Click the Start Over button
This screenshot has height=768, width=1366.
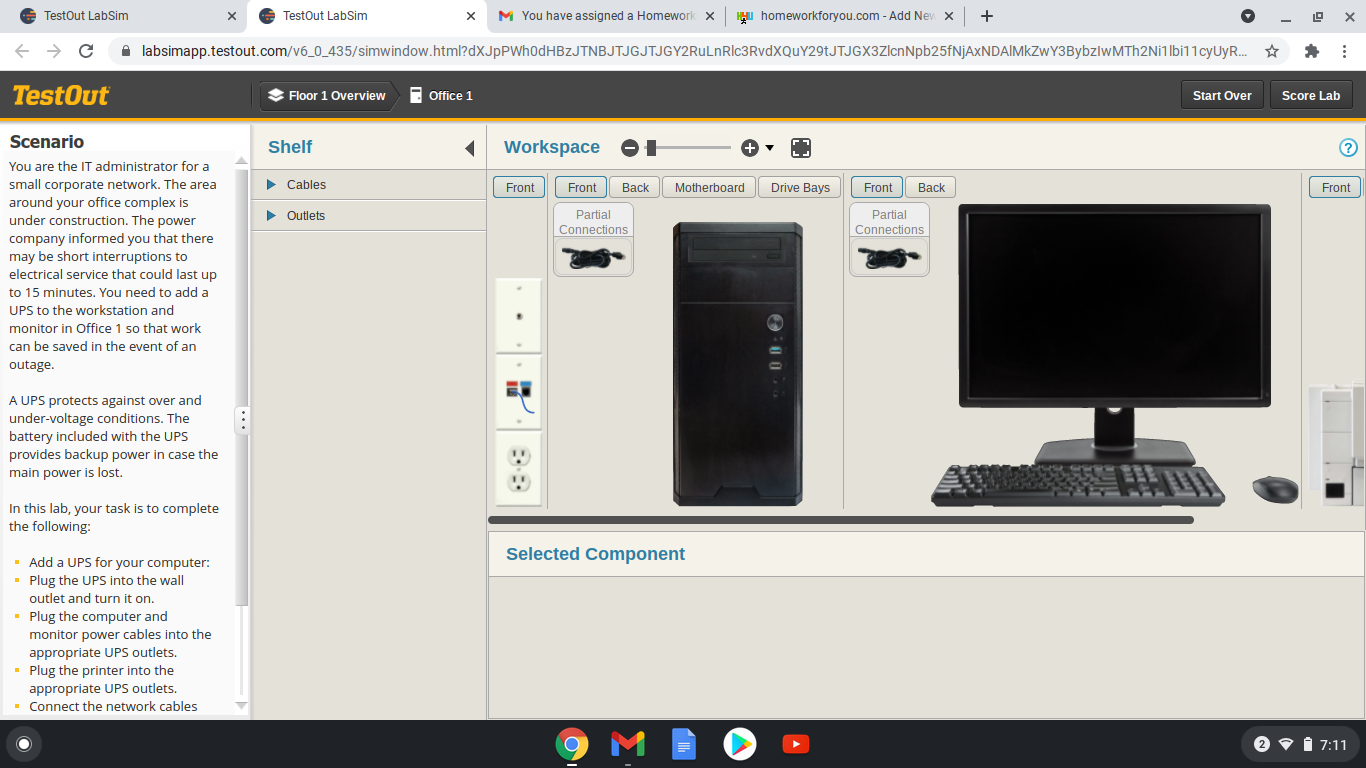click(x=1222, y=96)
